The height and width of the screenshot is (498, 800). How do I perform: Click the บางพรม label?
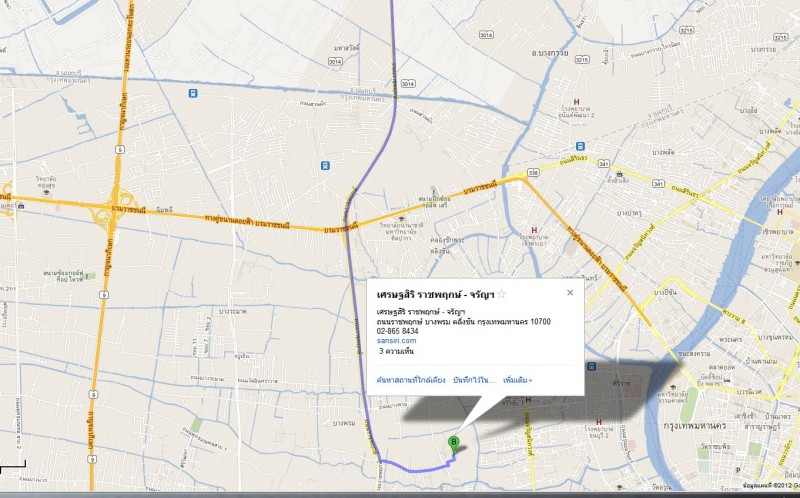[344, 424]
